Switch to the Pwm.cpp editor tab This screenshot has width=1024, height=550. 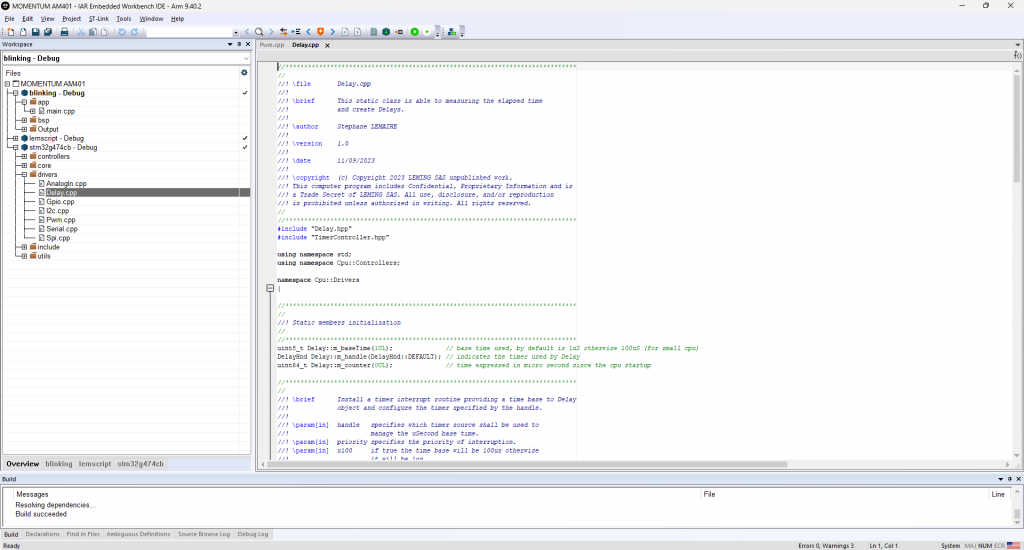click(271, 45)
